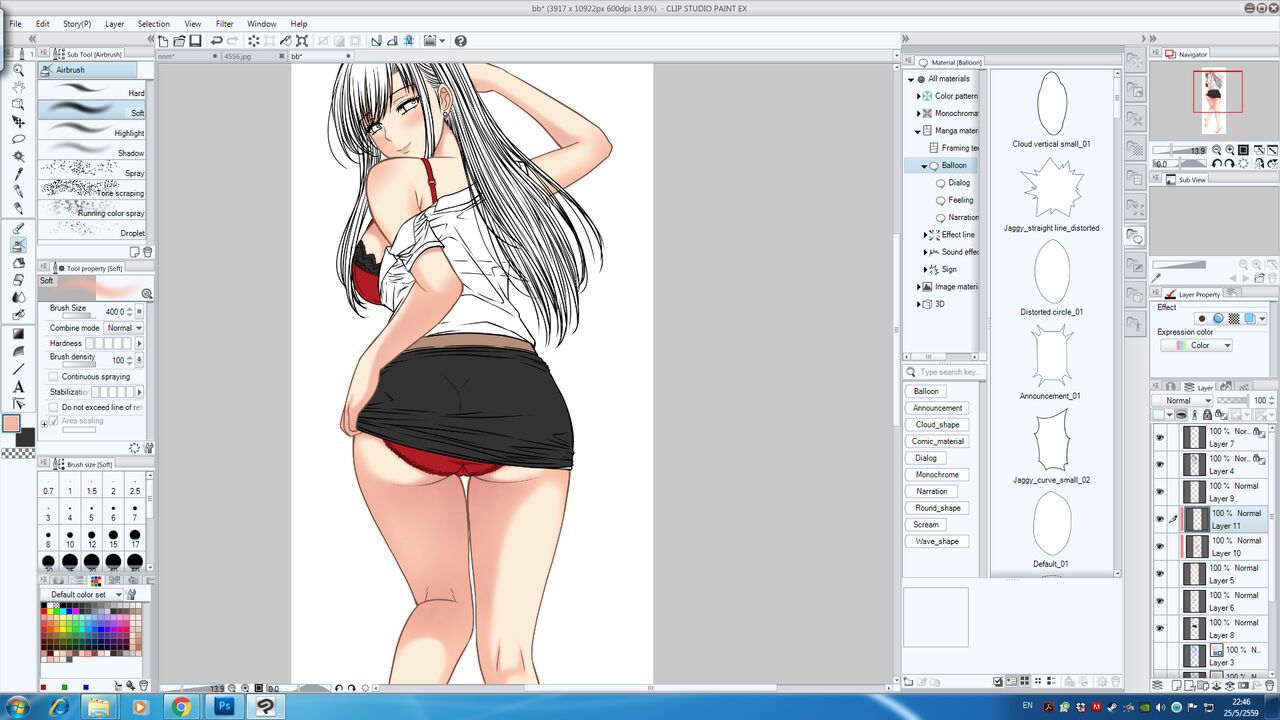Viewport: 1280px width, 720px height.
Task: Expand the Effect line tree node
Action: pyautogui.click(x=925, y=235)
